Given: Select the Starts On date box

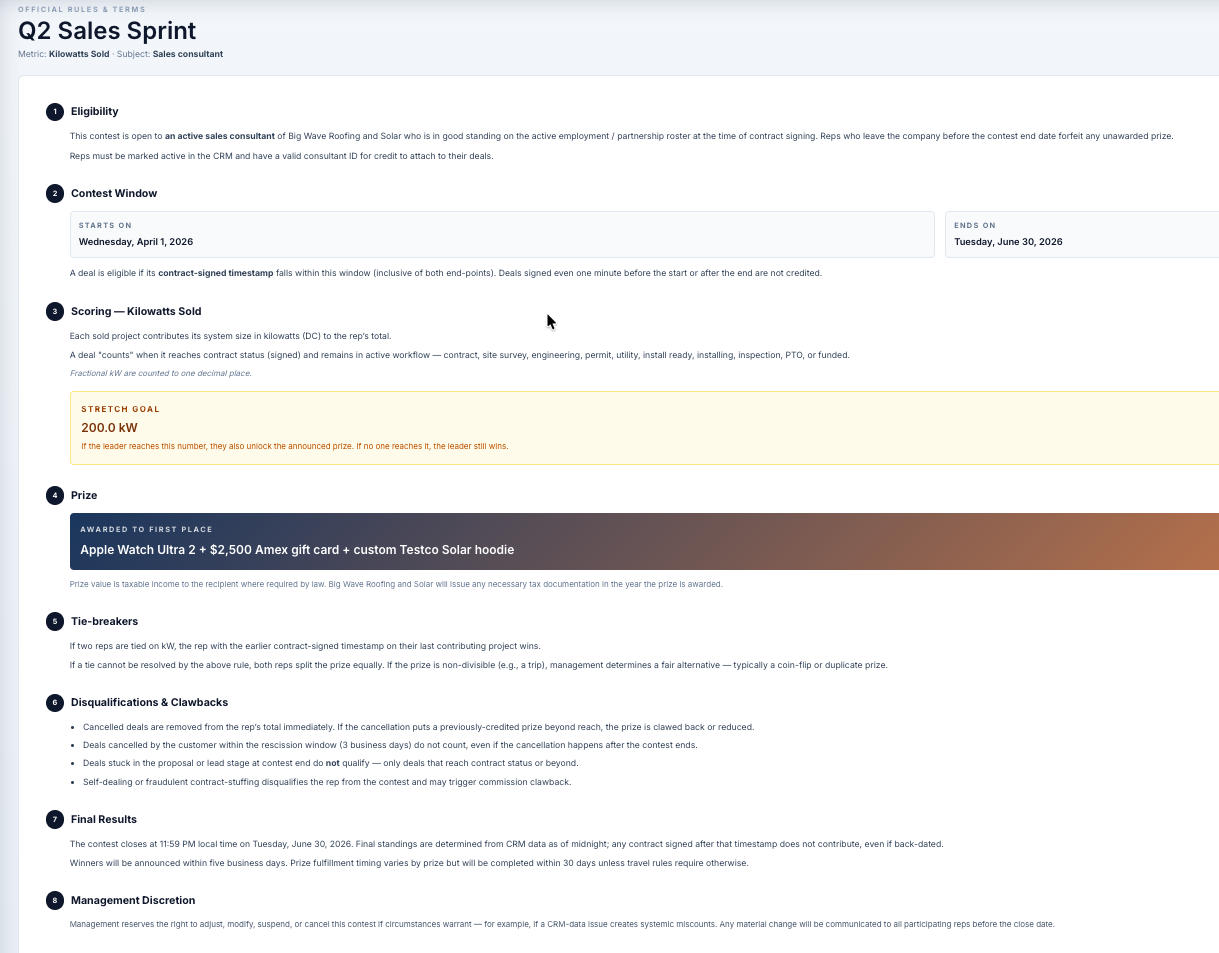Looking at the screenshot, I should (x=502, y=234).
